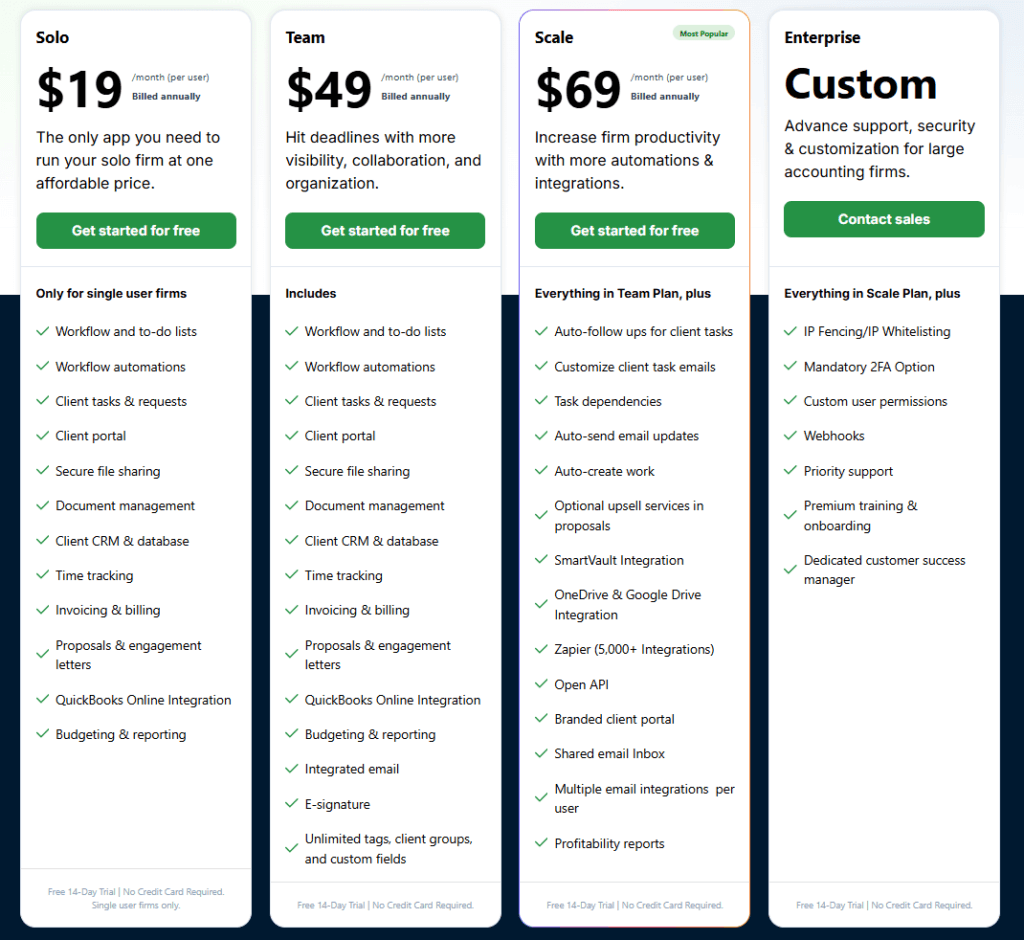Screen dimensions: 1024x940
Task: Click the Solo plan's Get started for free button
Action: [136, 231]
